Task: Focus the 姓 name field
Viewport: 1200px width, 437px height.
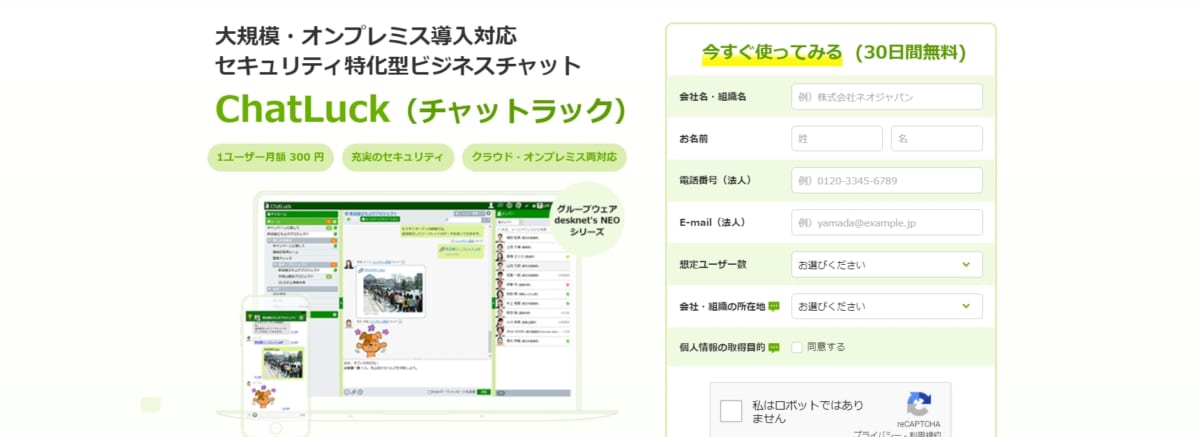Action: (x=836, y=139)
